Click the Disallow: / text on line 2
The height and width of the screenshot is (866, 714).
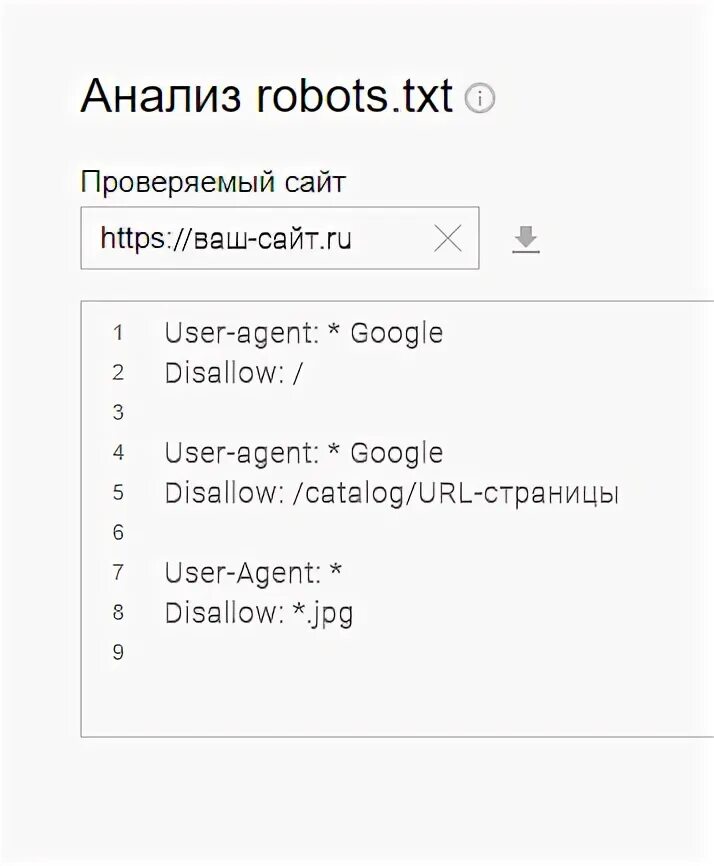pos(233,373)
